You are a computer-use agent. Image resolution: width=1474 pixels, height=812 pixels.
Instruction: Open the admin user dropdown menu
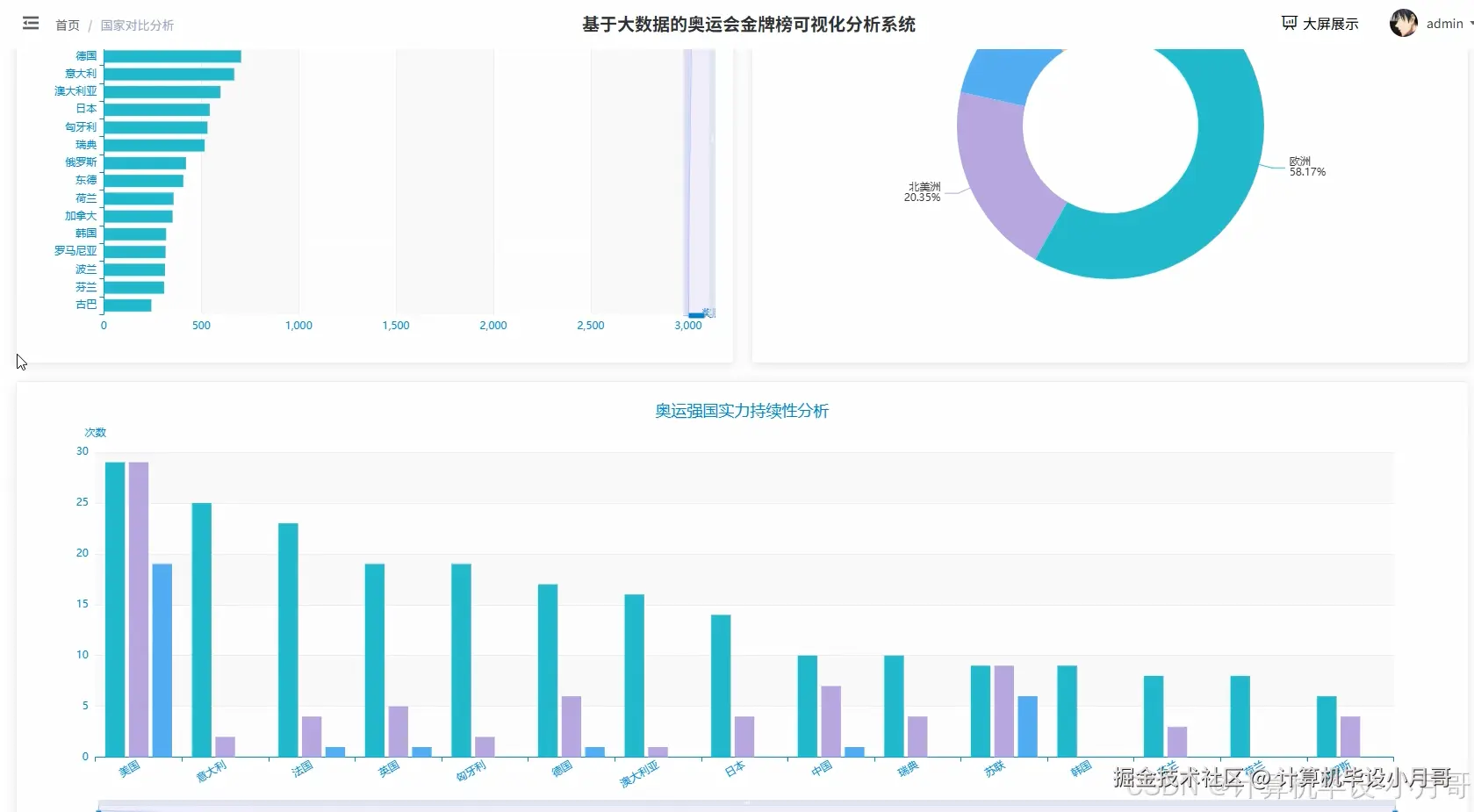1432,24
